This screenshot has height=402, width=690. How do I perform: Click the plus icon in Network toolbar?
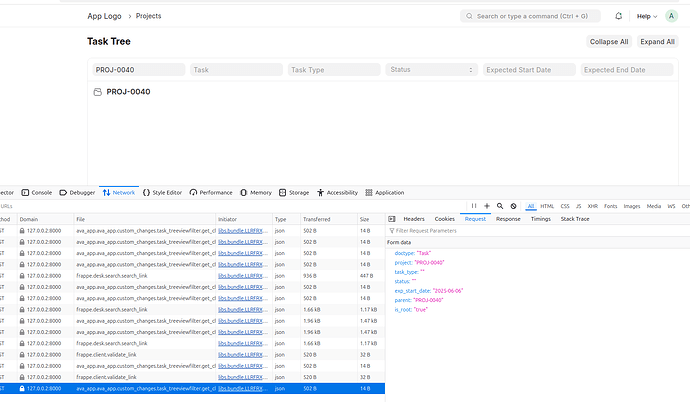pyautogui.click(x=487, y=205)
